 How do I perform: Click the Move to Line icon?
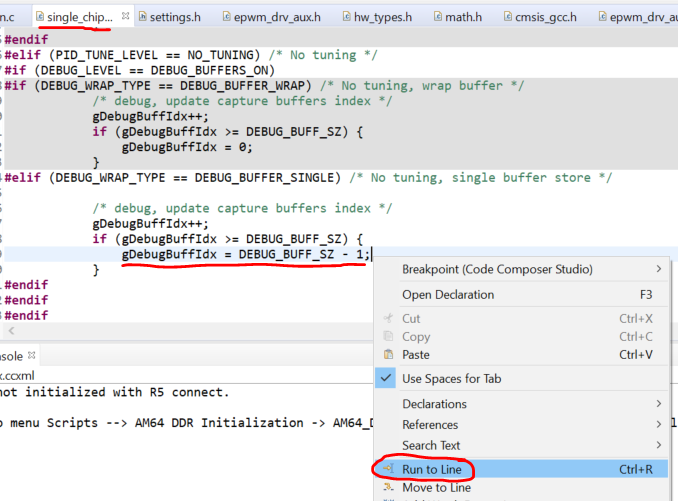(x=389, y=488)
